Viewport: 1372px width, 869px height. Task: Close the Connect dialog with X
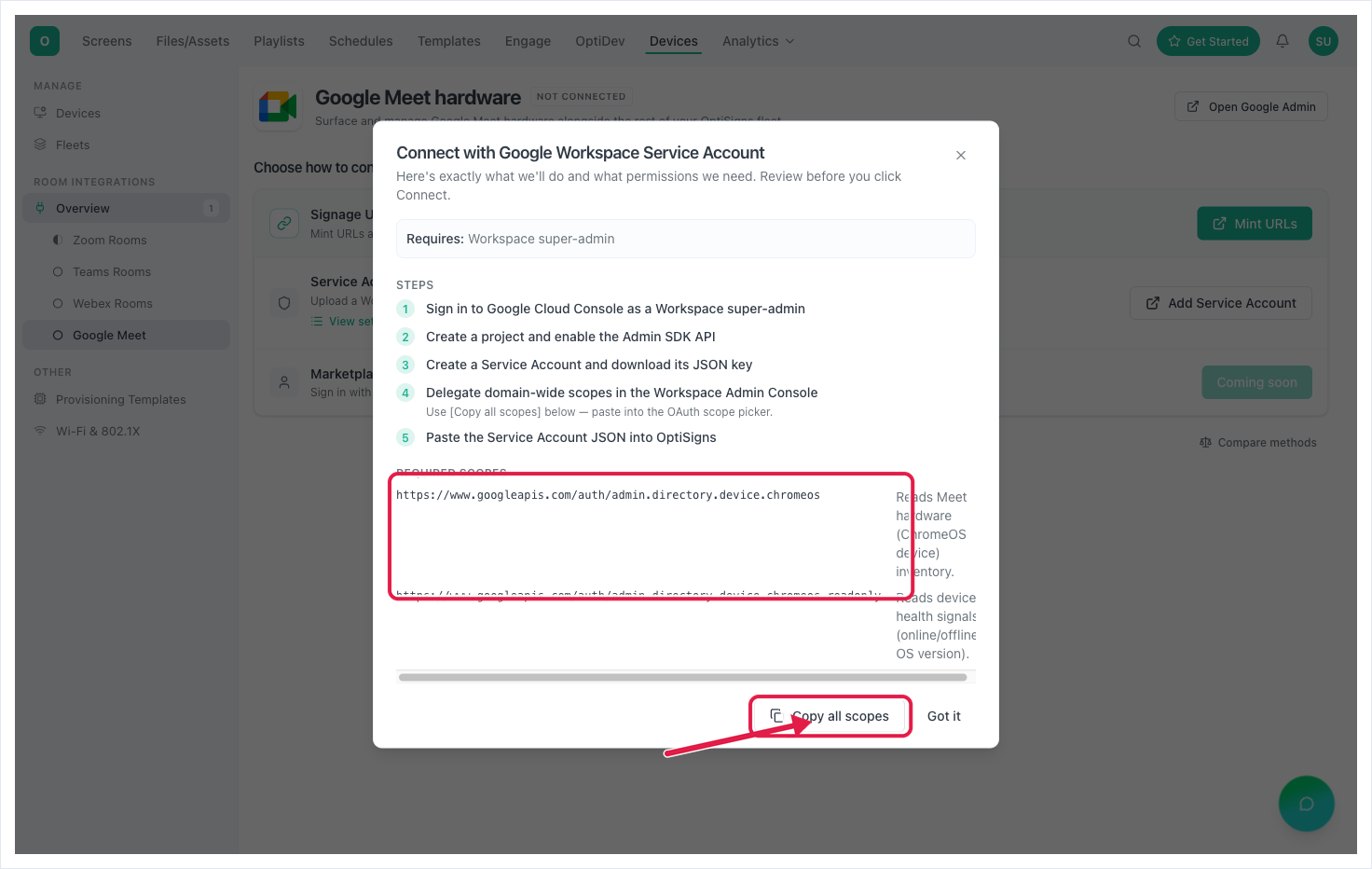tap(961, 155)
